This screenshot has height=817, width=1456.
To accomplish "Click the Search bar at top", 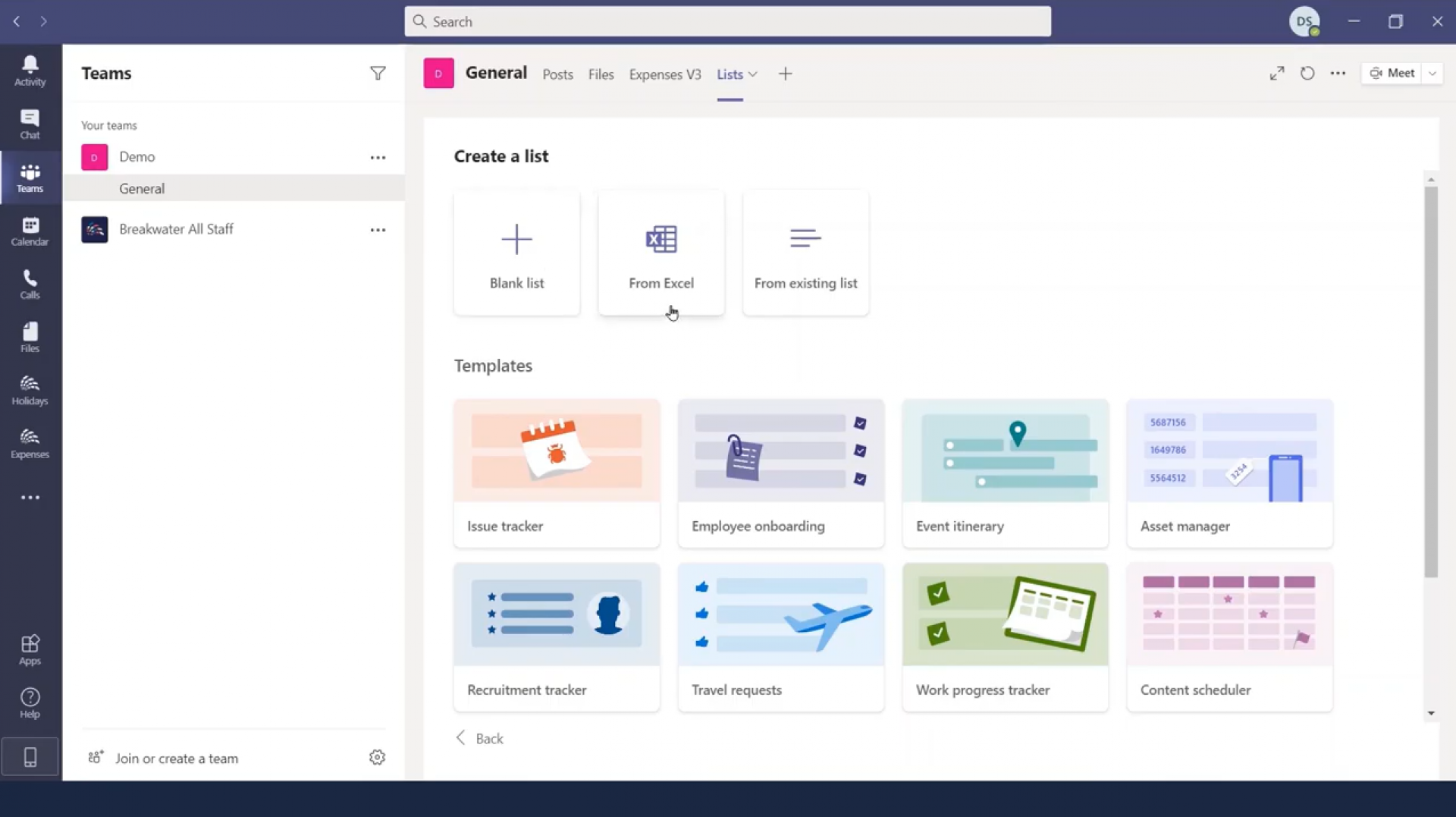I will [x=726, y=20].
